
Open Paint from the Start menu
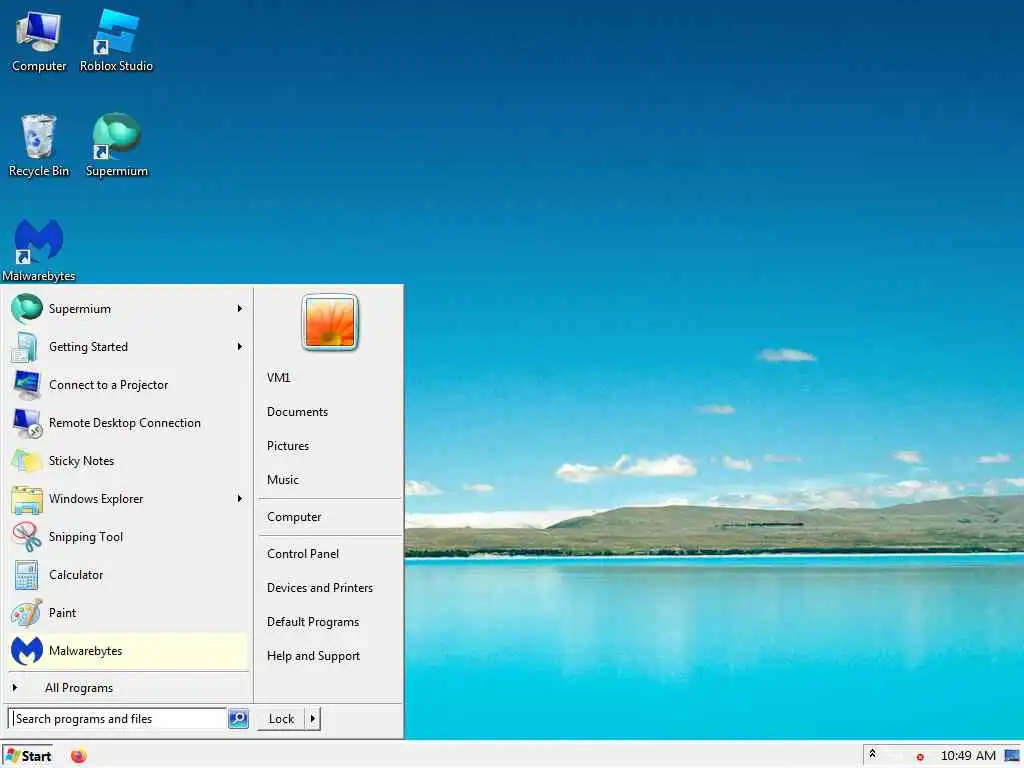click(129, 613)
